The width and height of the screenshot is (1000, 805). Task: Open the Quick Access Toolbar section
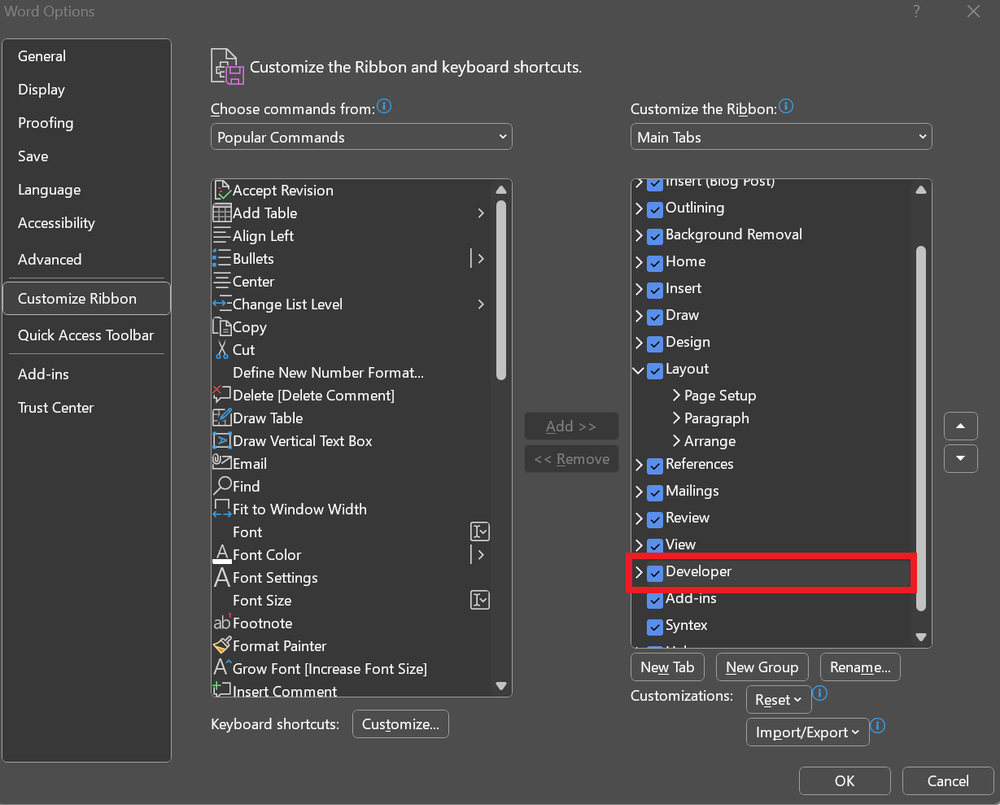[x=86, y=335]
